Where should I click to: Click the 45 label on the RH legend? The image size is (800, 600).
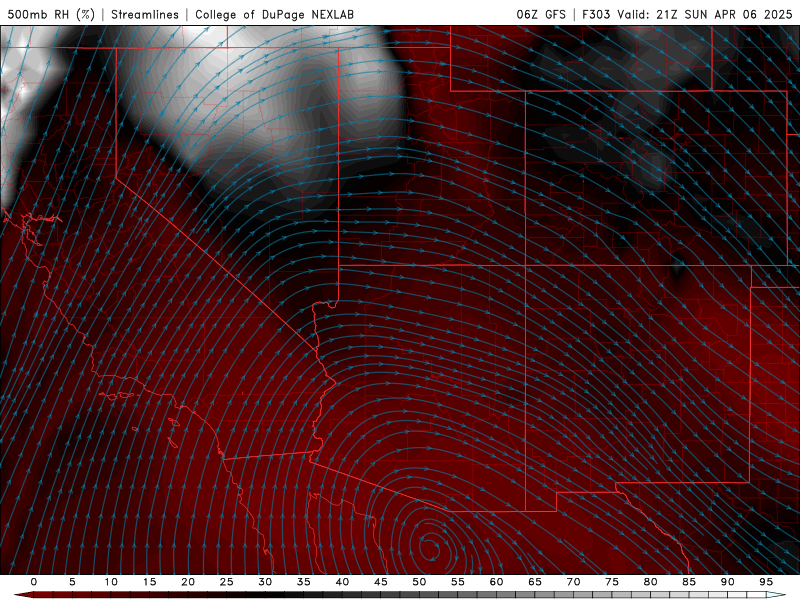click(x=381, y=582)
